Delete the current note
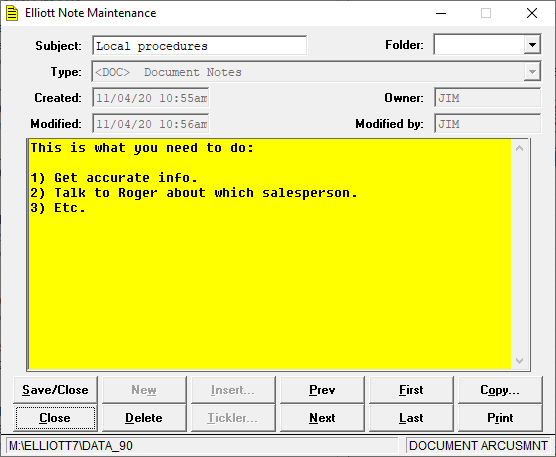This screenshot has width=556, height=457. tap(144, 418)
